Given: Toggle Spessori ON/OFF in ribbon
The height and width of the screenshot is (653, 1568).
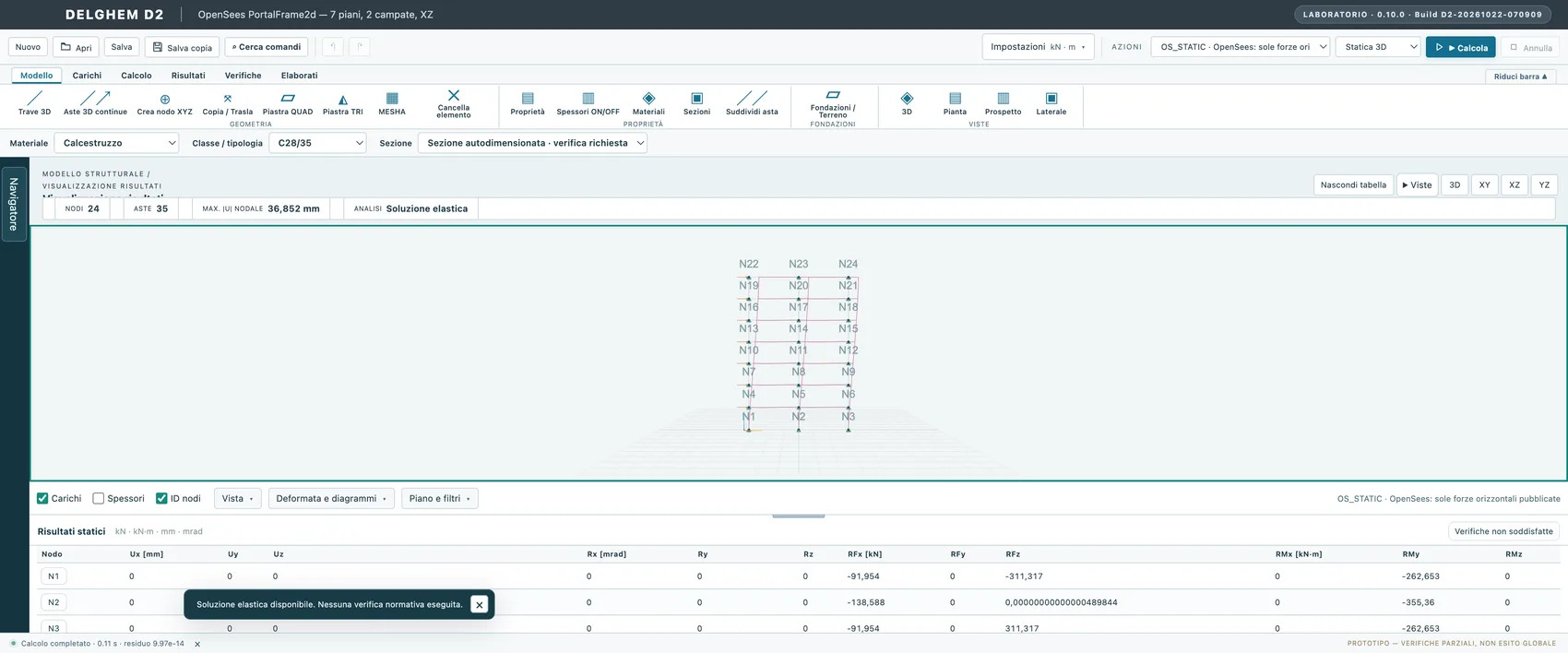Looking at the screenshot, I should 588,103.
